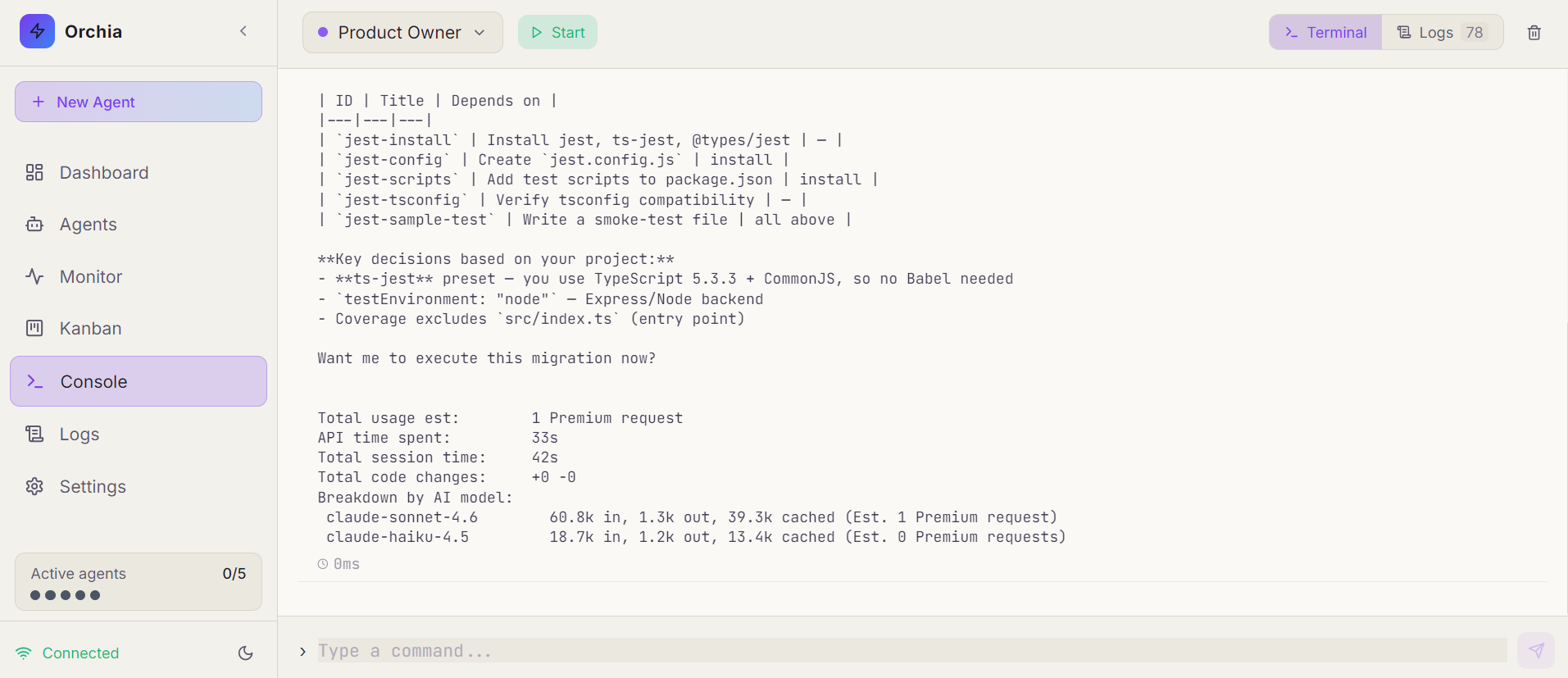Start the selected agent
This screenshot has height=678, width=1568.
[x=557, y=32]
